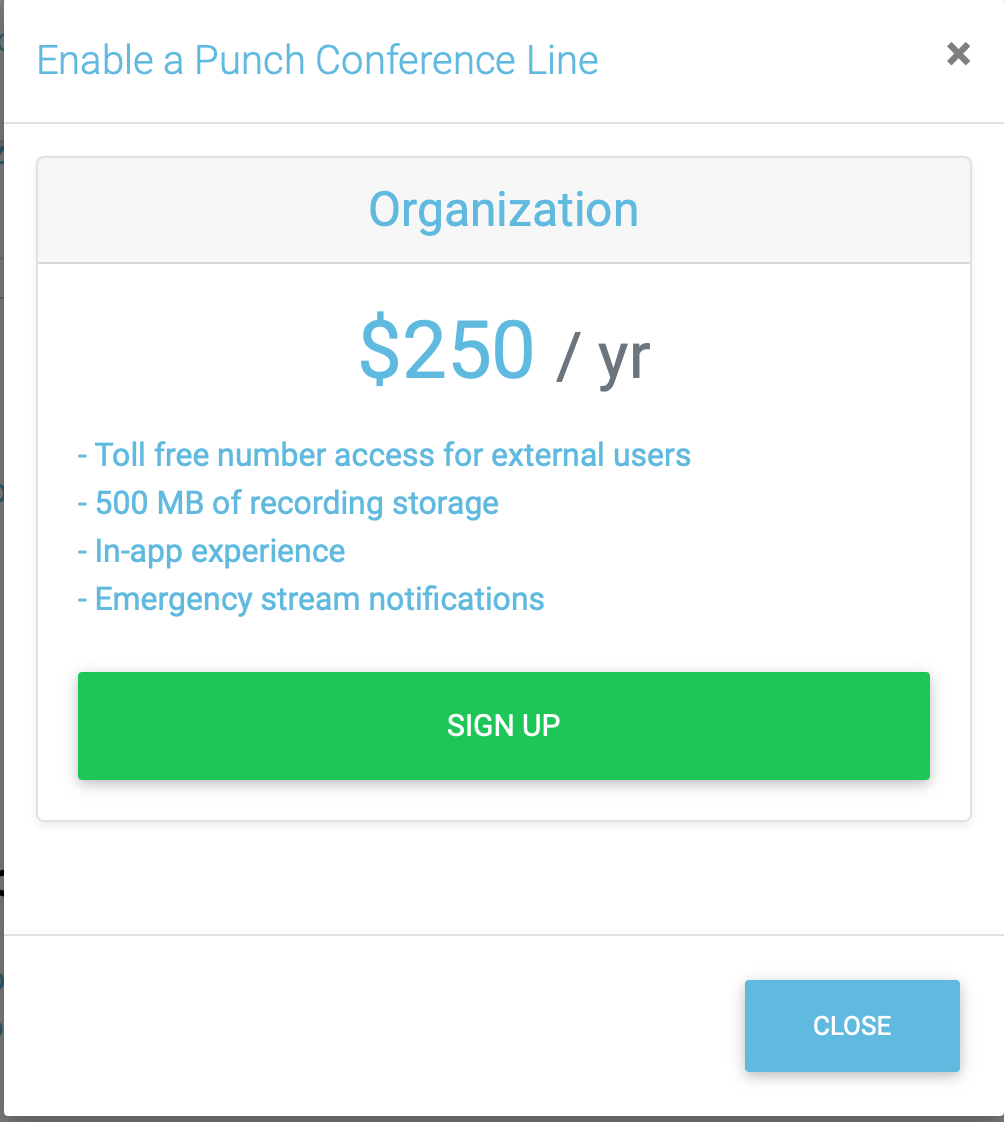Image resolution: width=1004 pixels, height=1122 pixels.
Task: Click the 'Enable a Punch Conference Line' title
Action: pyautogui.click(x=317, y=60)
